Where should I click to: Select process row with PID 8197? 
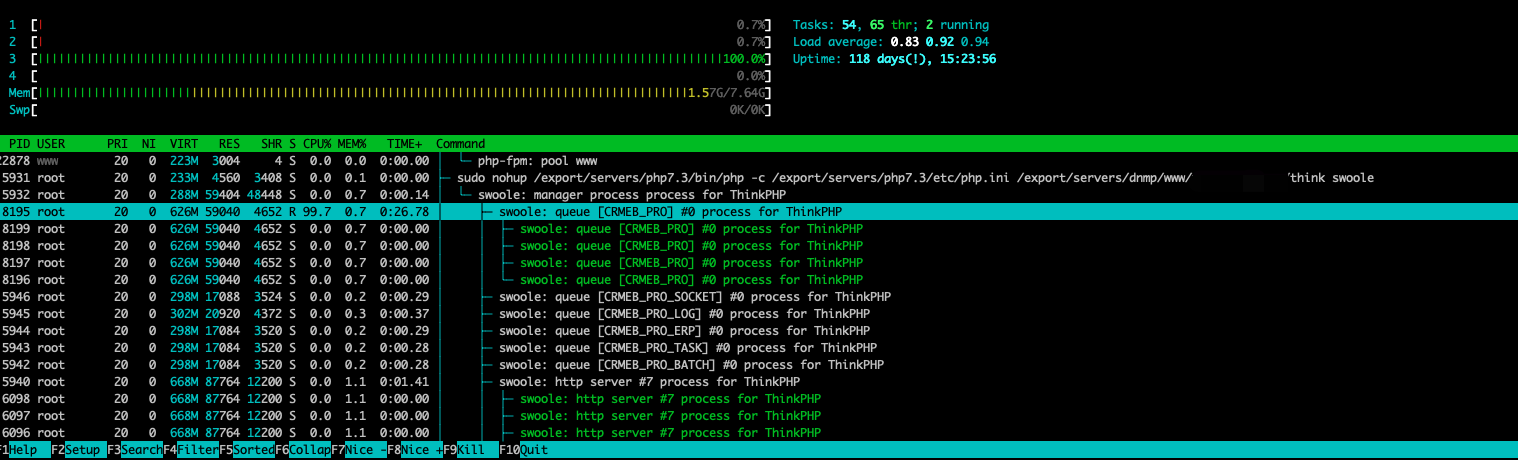pyautogui.click(x=759, y=262)
